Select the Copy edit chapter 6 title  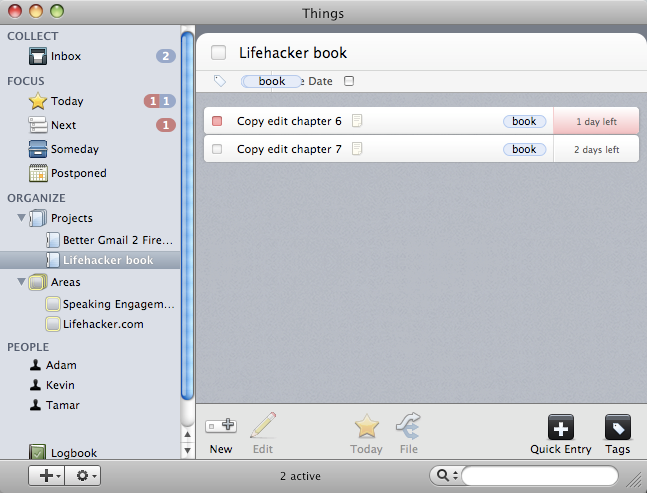tap(289, 121)
